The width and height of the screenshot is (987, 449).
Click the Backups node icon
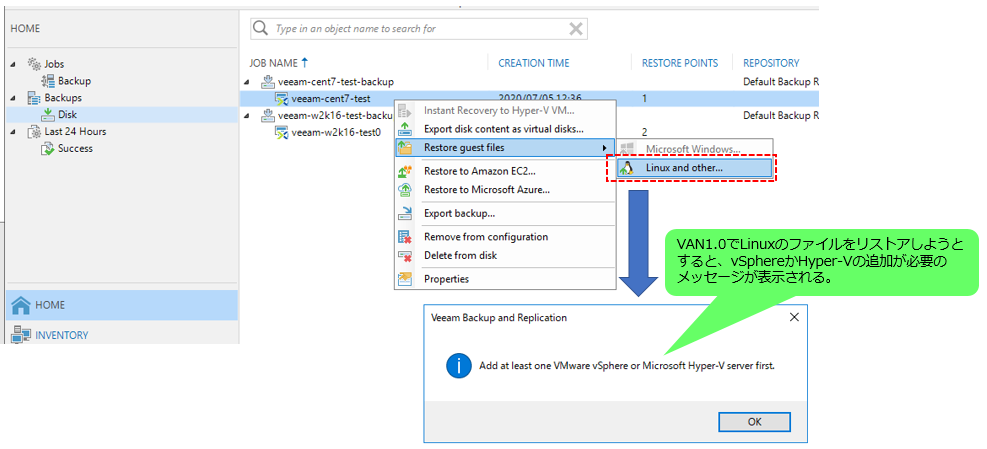click(x=34, y=98)
